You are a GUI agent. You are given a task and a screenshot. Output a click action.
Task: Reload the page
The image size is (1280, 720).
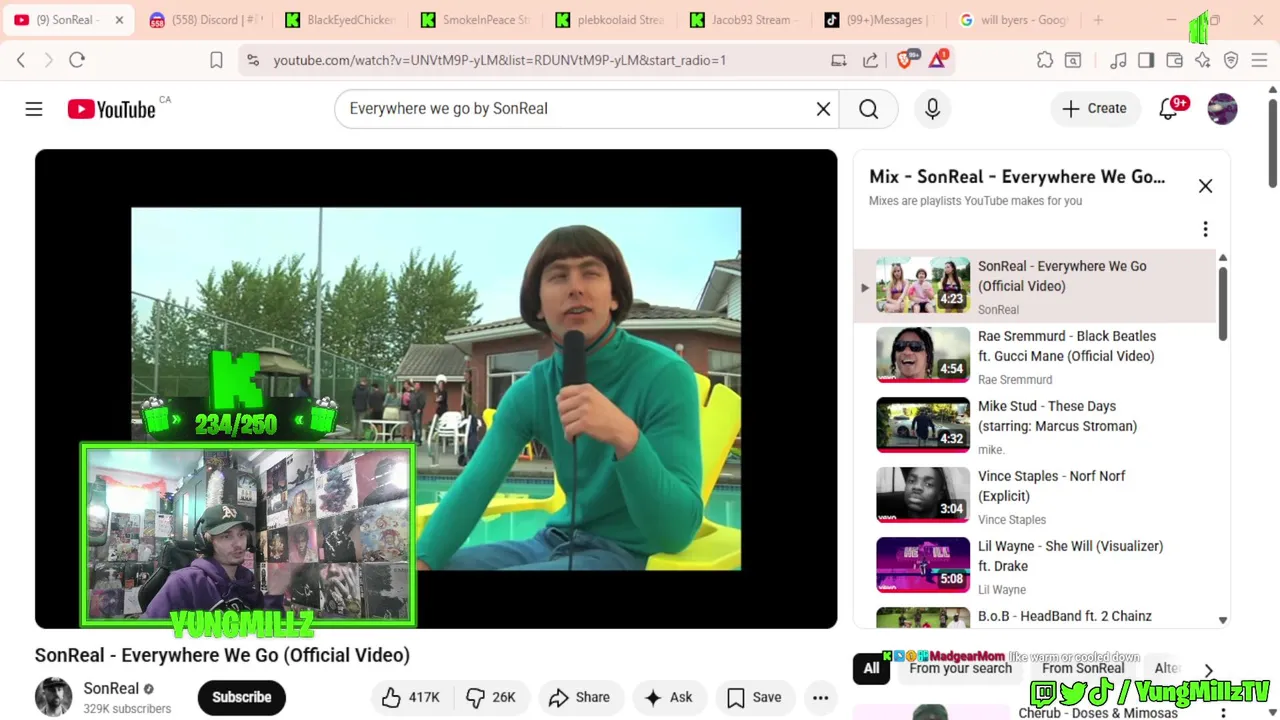77,60
